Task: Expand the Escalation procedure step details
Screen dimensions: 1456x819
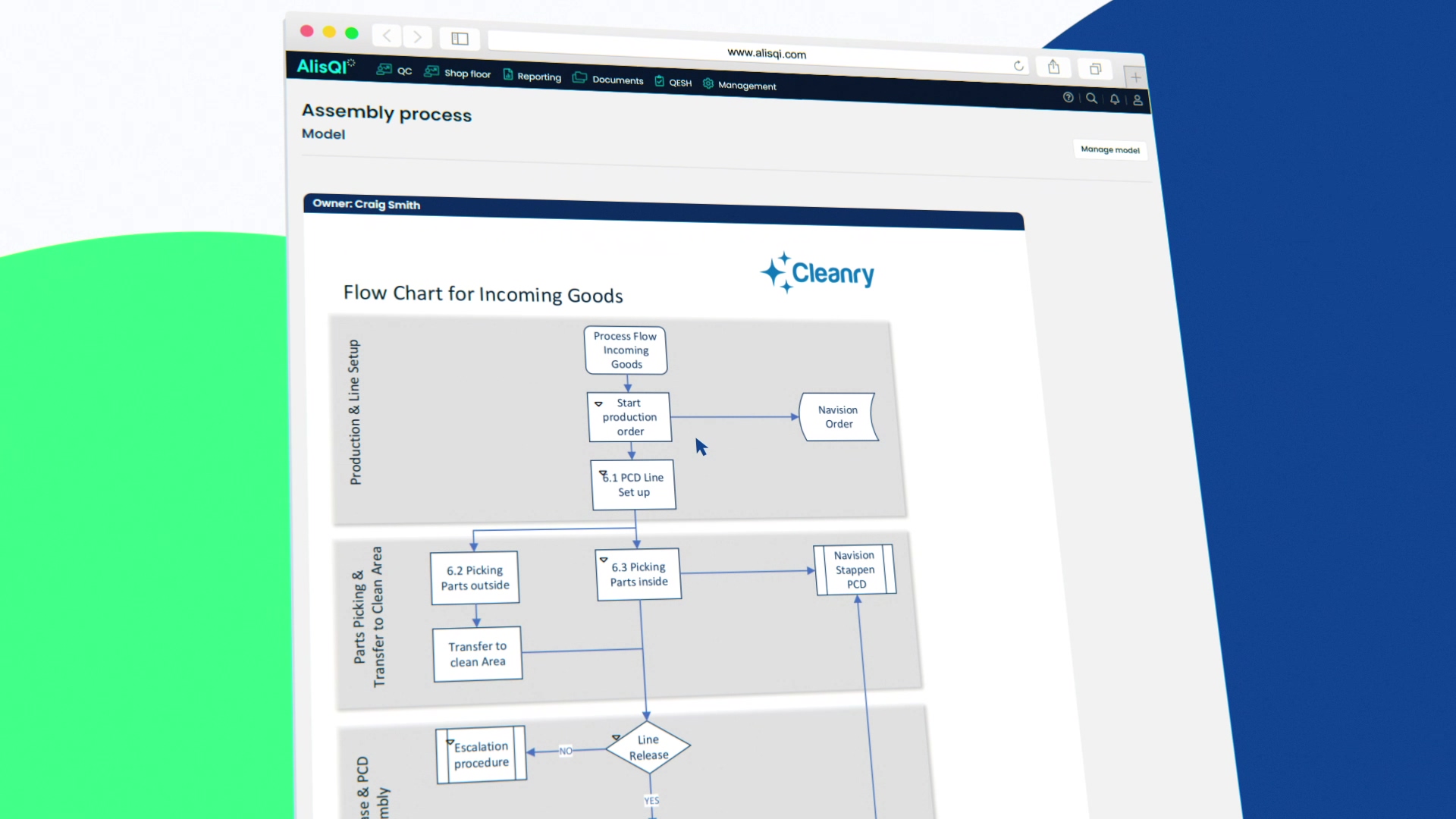Action: (450, 743)
